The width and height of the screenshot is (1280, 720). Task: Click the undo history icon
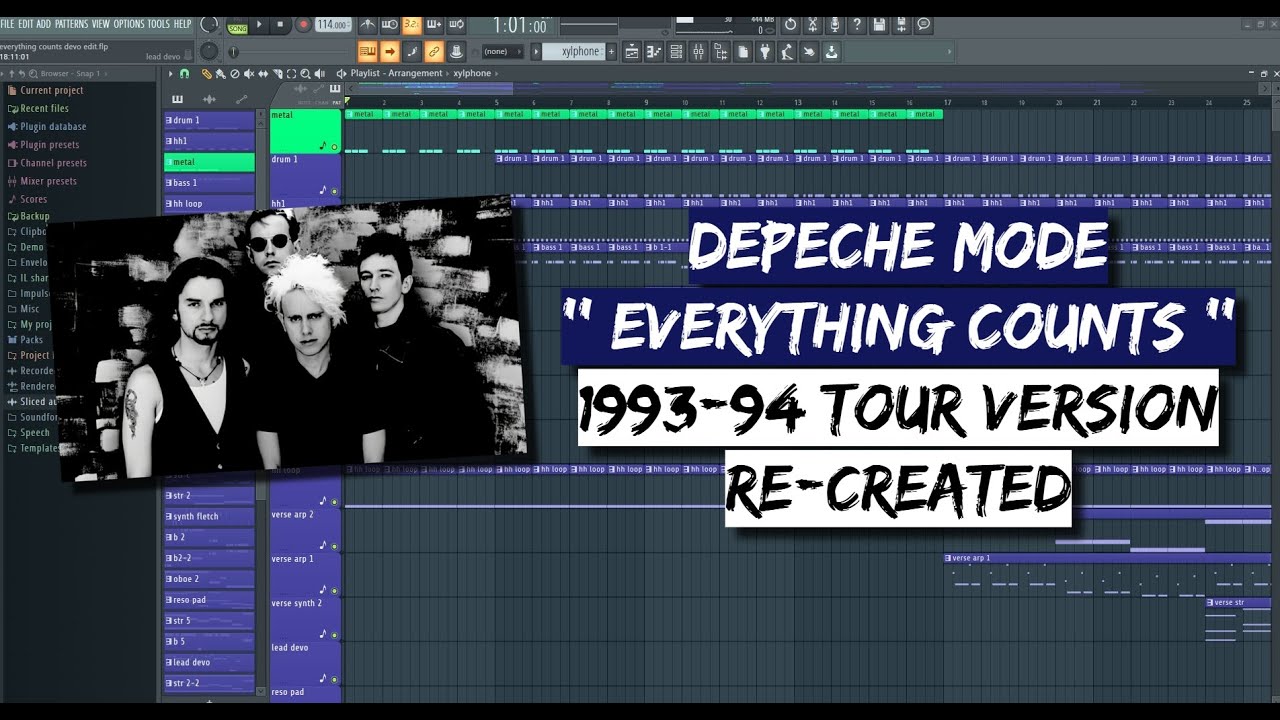coord(790,25)
